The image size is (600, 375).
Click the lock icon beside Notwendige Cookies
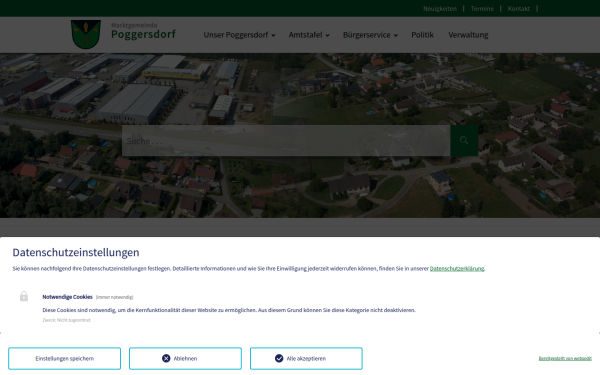coord(24,296)
